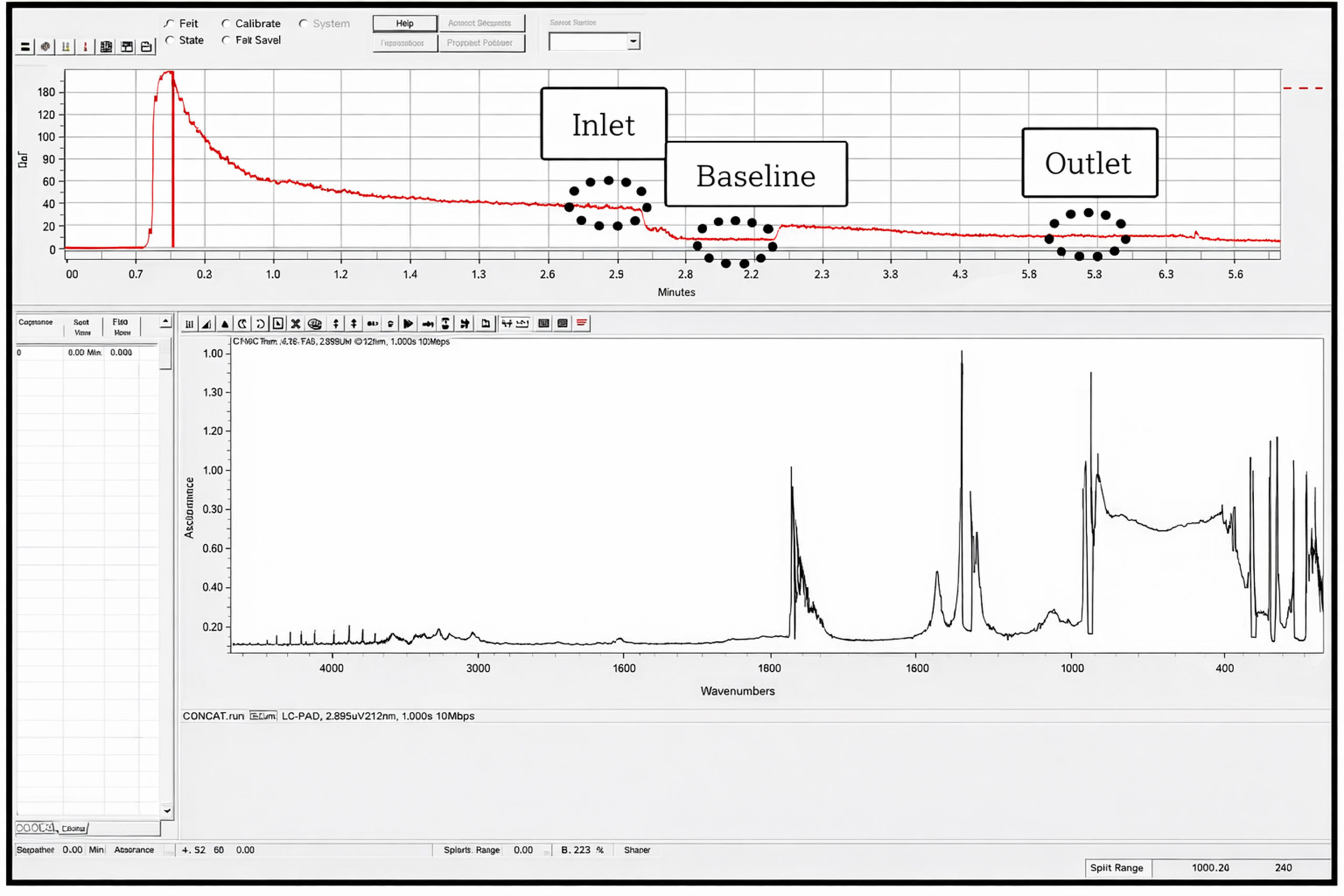Click the clockwise rotate icon
Viewport: 1344px width, 896px height.
pos(260,324)
